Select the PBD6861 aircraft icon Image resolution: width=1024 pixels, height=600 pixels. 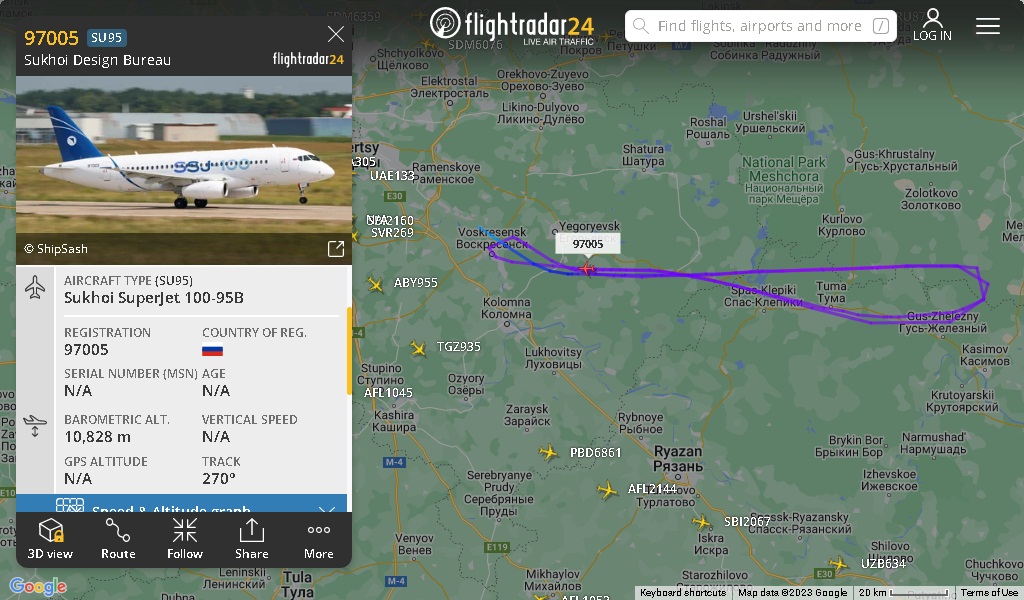[x=549, y=452]
